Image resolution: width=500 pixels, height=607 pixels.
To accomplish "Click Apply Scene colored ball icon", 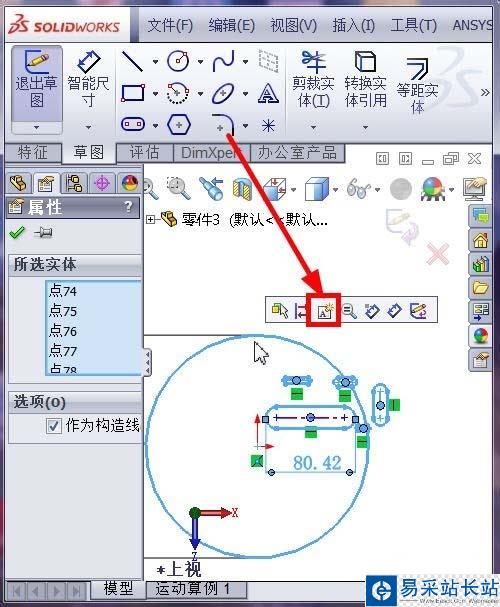I will pyautogui.click(x=433, y=189).
